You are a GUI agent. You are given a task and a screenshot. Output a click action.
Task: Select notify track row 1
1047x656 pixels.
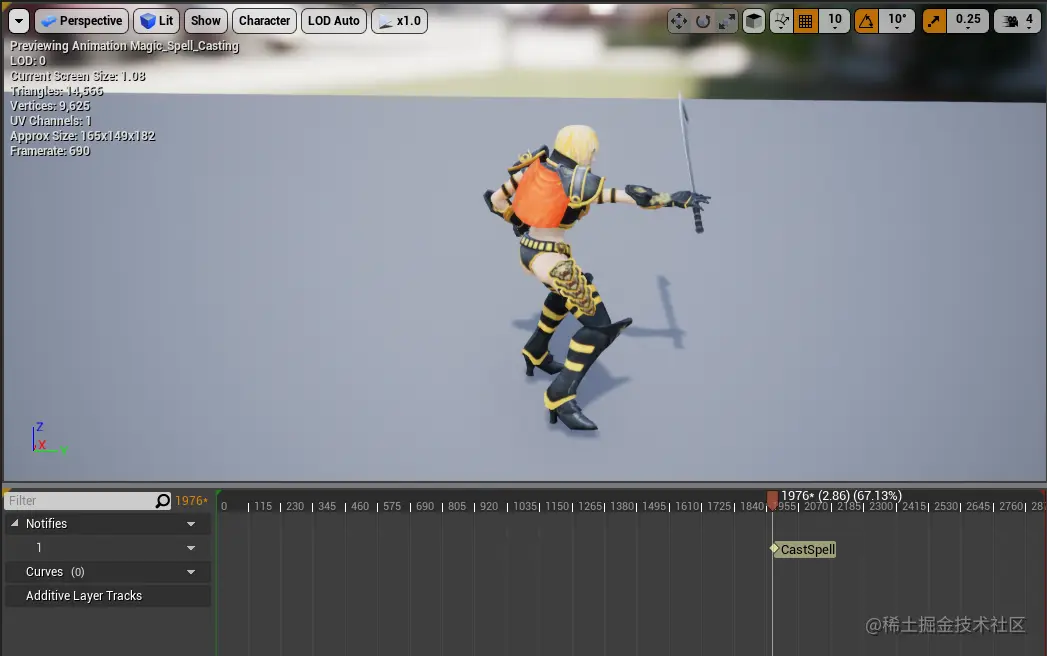(108, 548)
